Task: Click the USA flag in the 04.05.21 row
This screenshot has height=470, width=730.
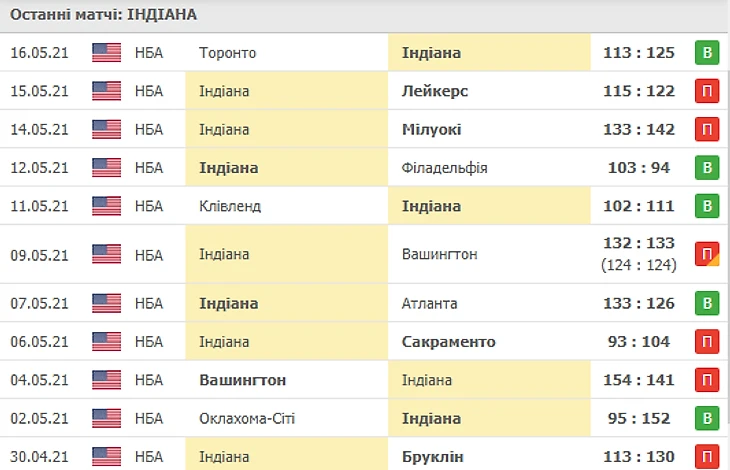Action: [106, 379]
